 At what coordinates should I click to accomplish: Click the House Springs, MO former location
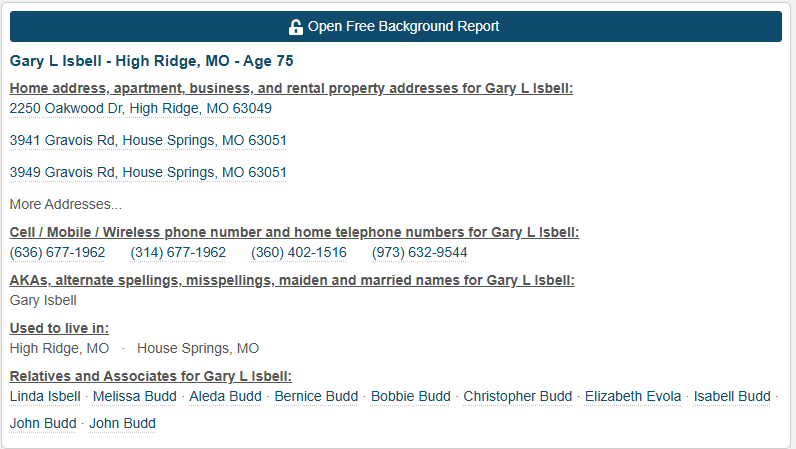(x=198, y=348)
